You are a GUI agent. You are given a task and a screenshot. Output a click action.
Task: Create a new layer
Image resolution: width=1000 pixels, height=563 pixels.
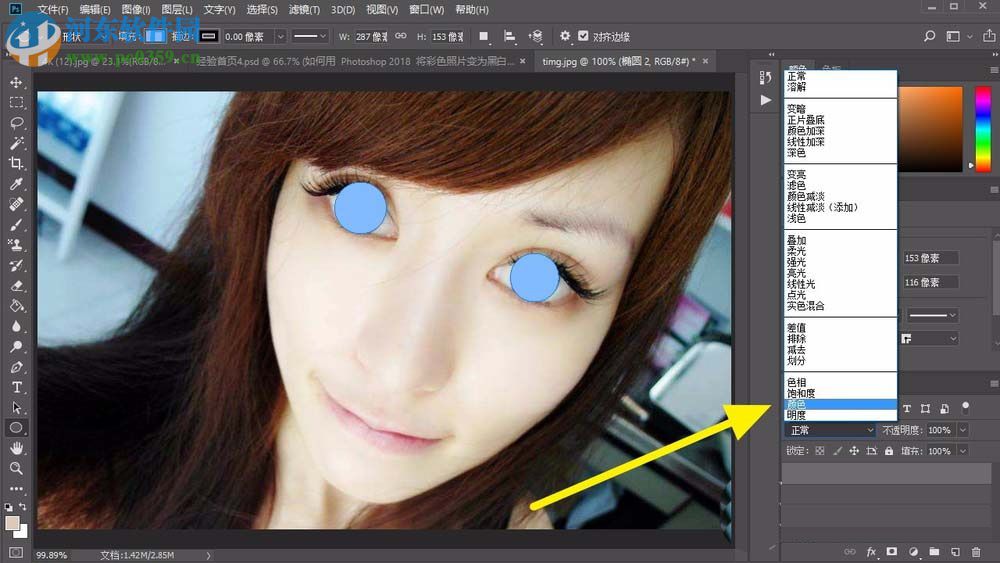[955, 552]
